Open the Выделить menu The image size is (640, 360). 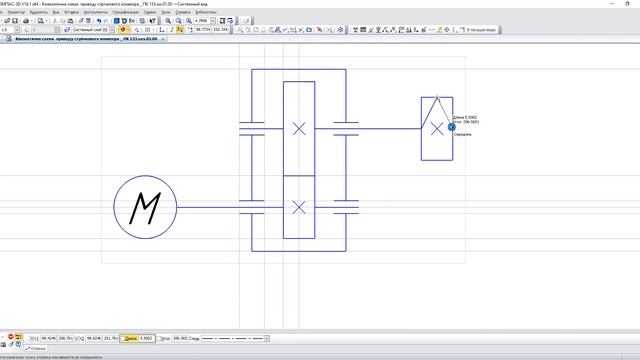pos(39,12)
